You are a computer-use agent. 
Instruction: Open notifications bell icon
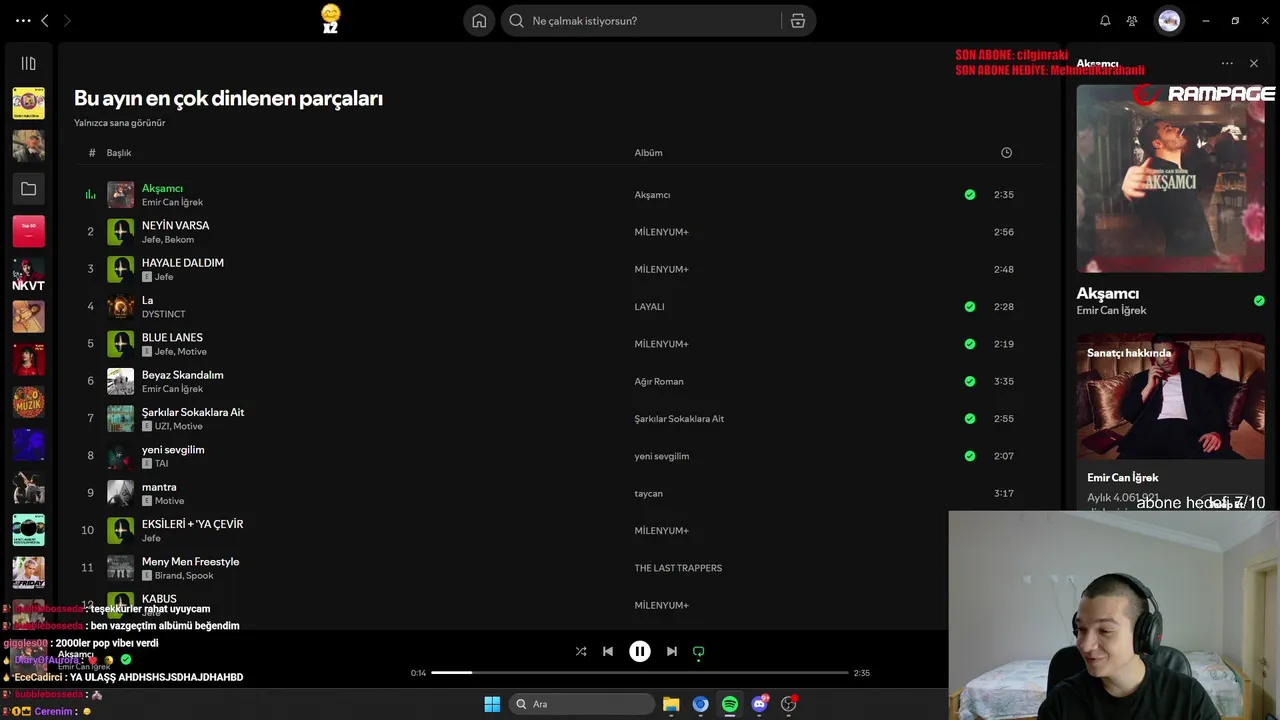(1105, 21)
